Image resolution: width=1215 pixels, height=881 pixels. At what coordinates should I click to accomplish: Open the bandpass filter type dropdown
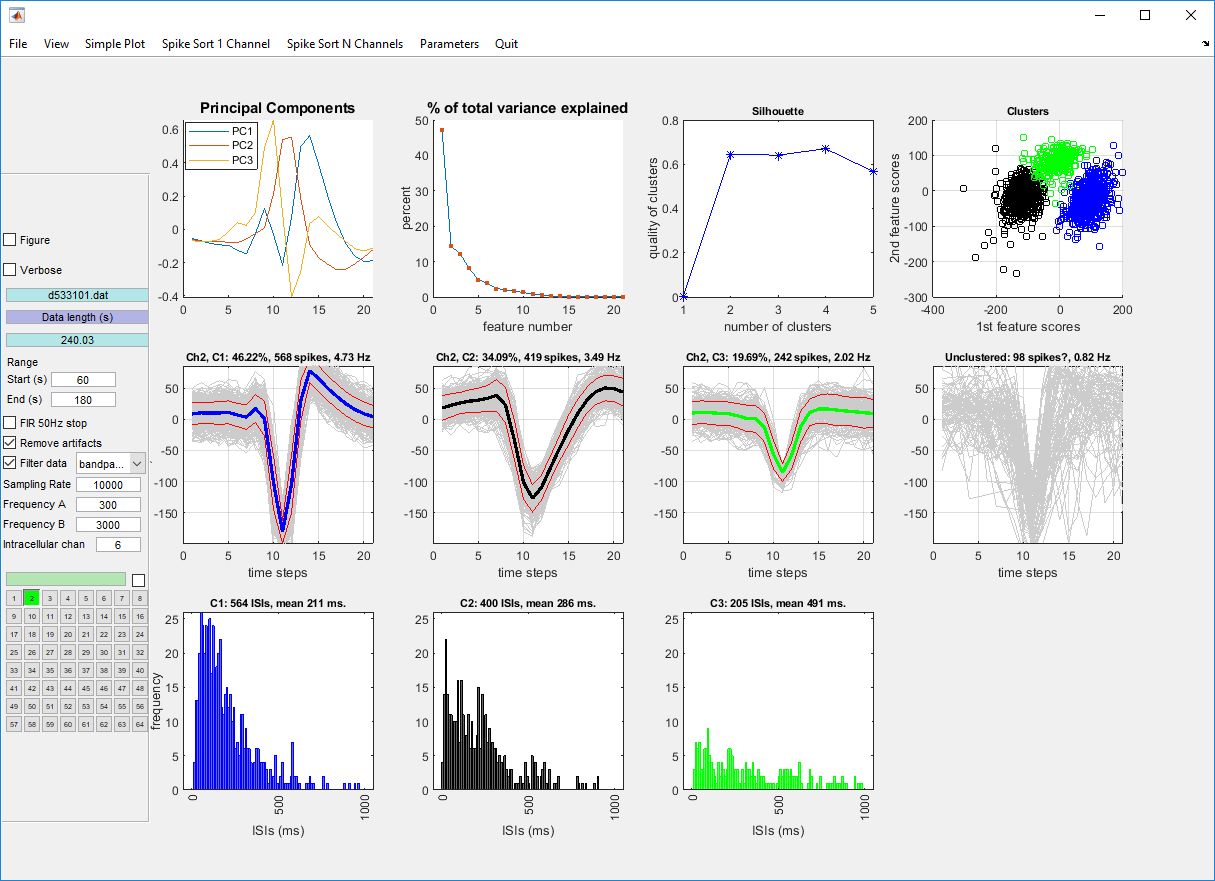(x=136, y=463)
